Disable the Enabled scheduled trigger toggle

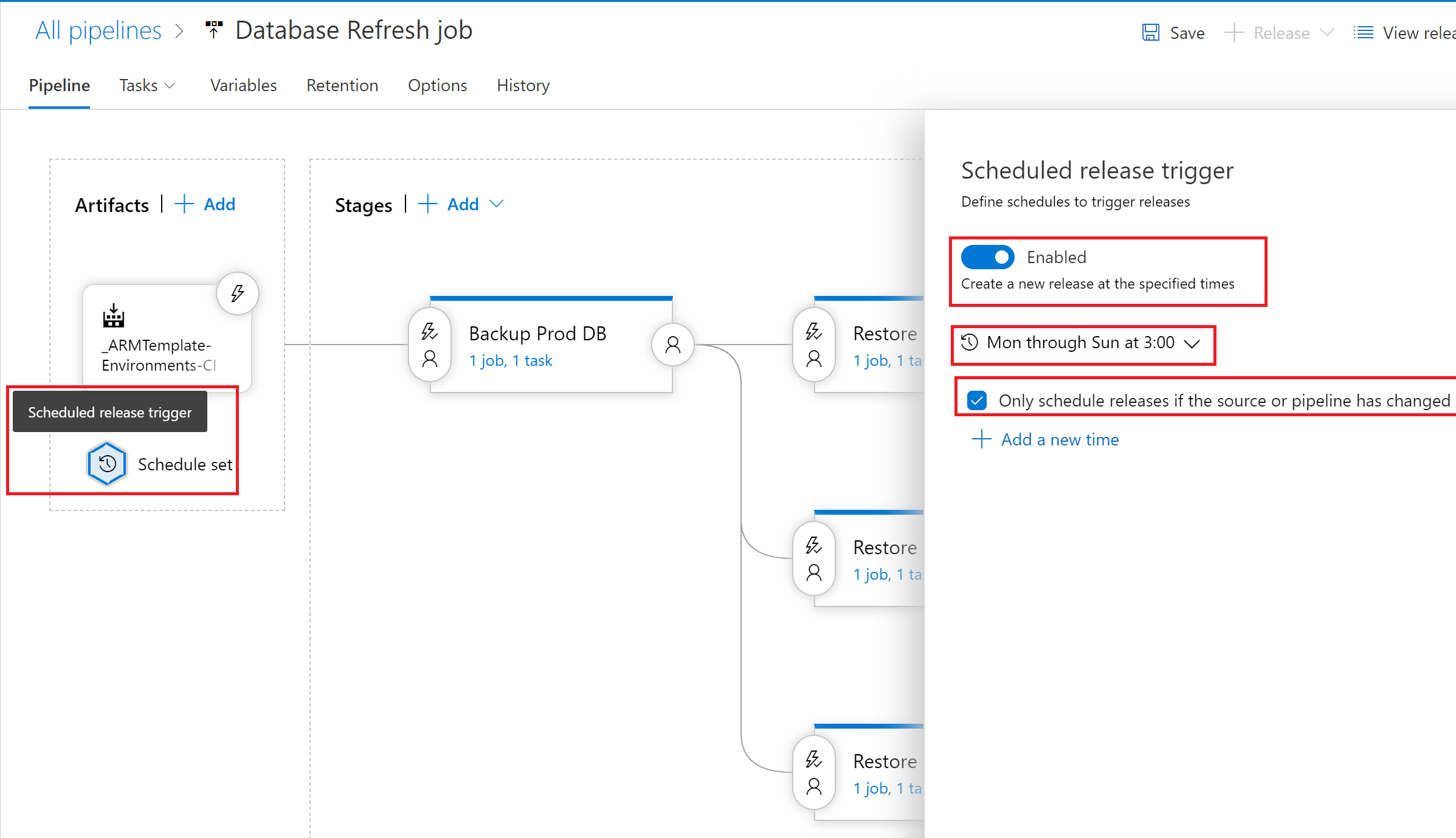[x=988, y=257]
